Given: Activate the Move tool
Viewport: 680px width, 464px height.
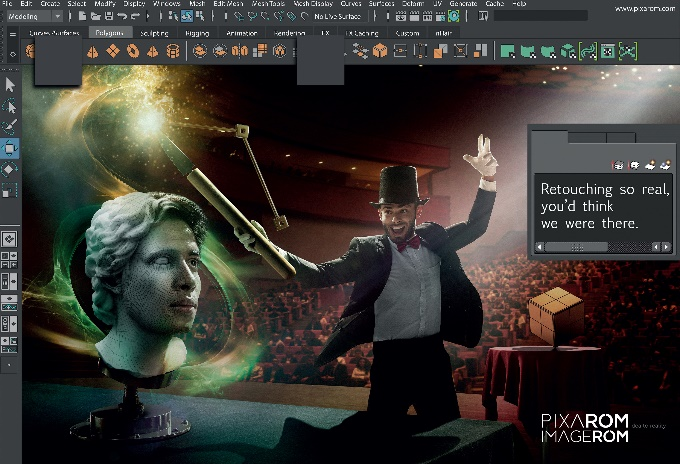Looking at the screenshot, I should click(10, 148).
